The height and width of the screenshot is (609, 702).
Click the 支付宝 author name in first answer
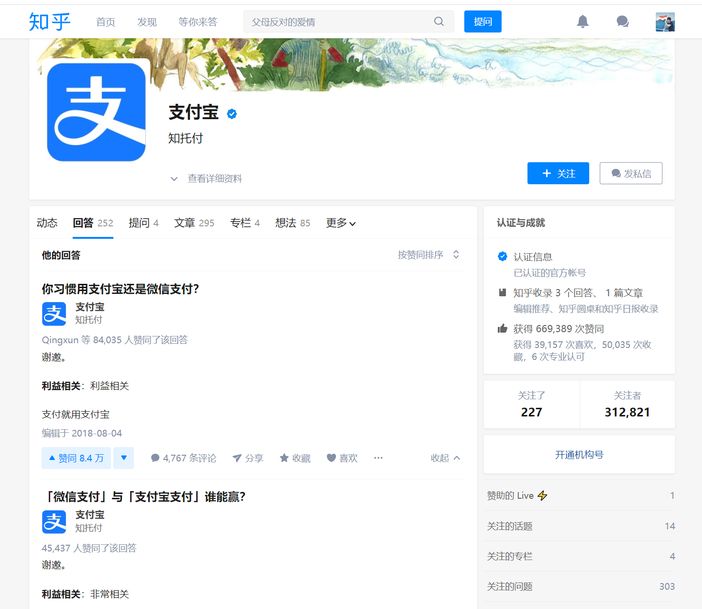[90, 307]
